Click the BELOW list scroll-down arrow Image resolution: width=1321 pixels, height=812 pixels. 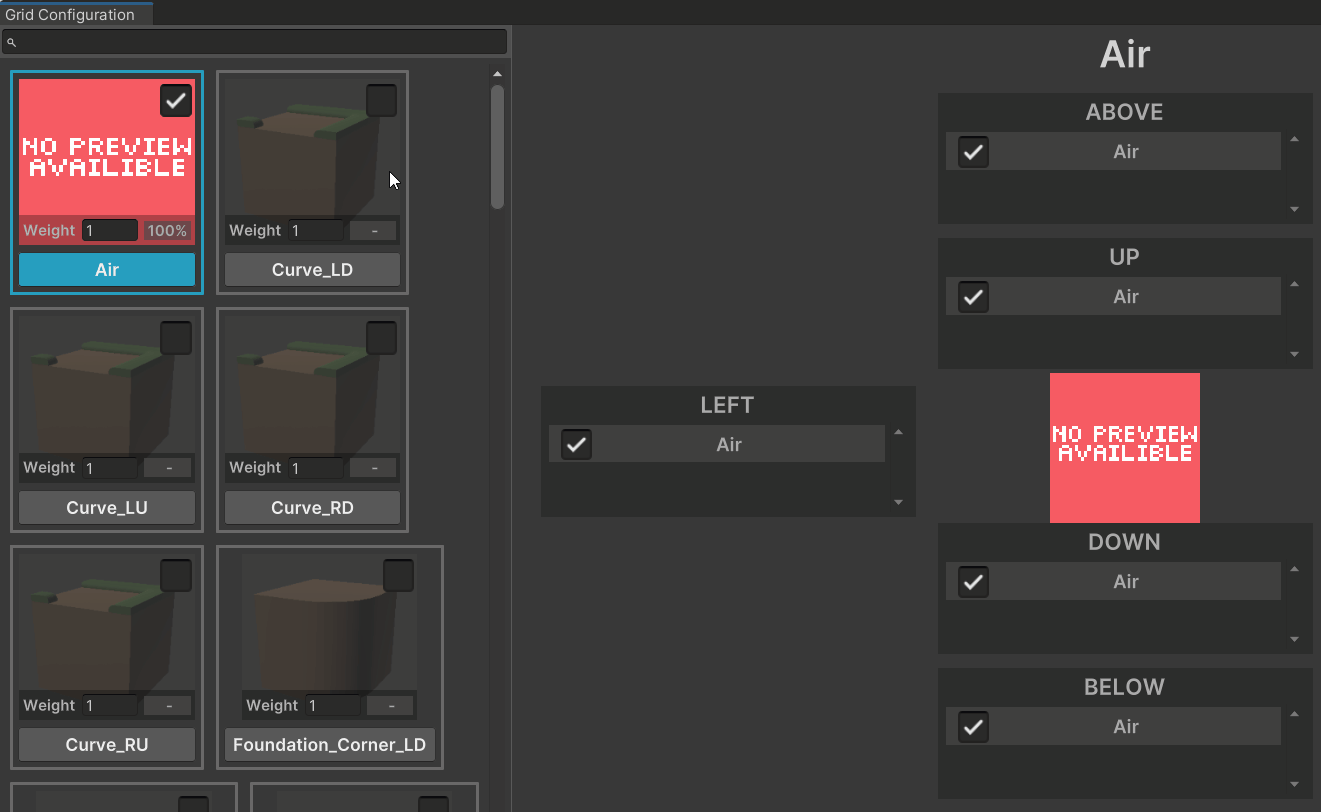point(1295,784)
